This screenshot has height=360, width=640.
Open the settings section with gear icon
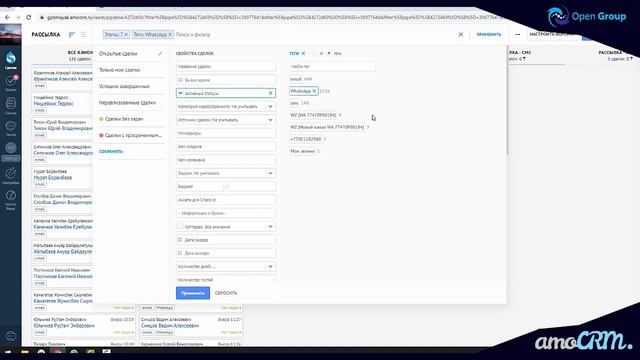pos(11,176)
